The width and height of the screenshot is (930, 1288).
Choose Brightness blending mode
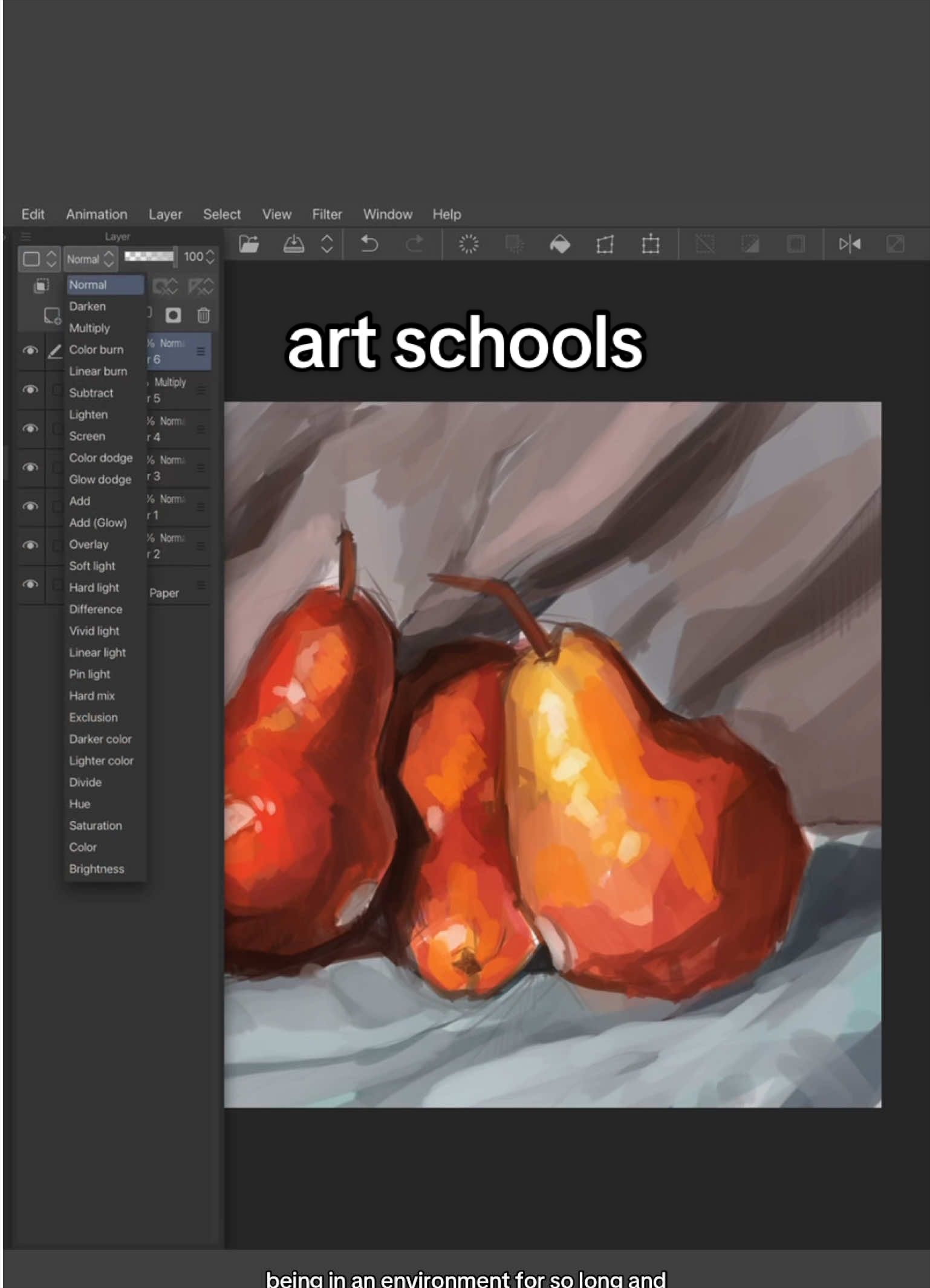[x=97, y=869]
